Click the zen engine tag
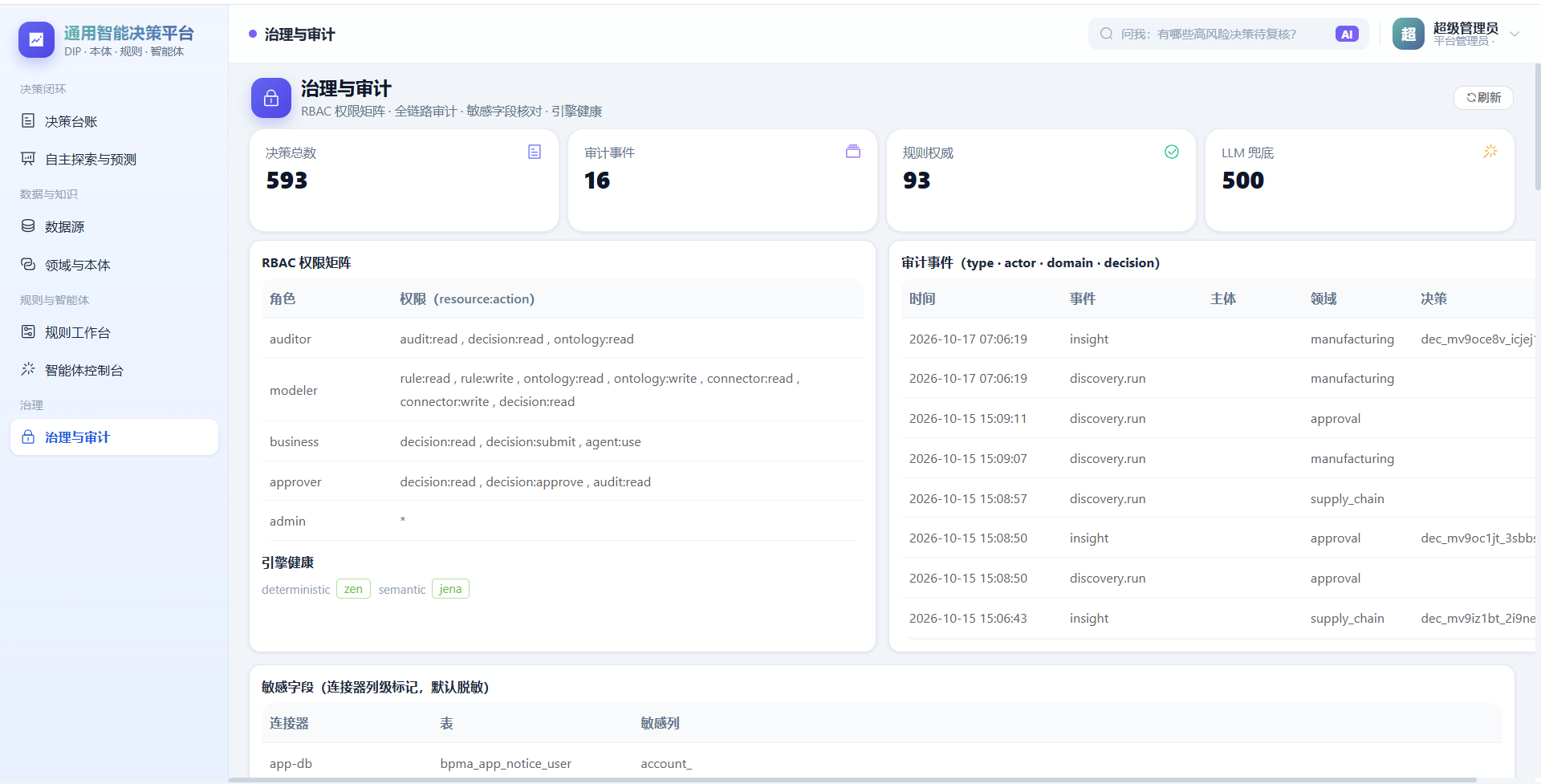The width and height of the screenshot is (1541, 784). click(353, 589)
